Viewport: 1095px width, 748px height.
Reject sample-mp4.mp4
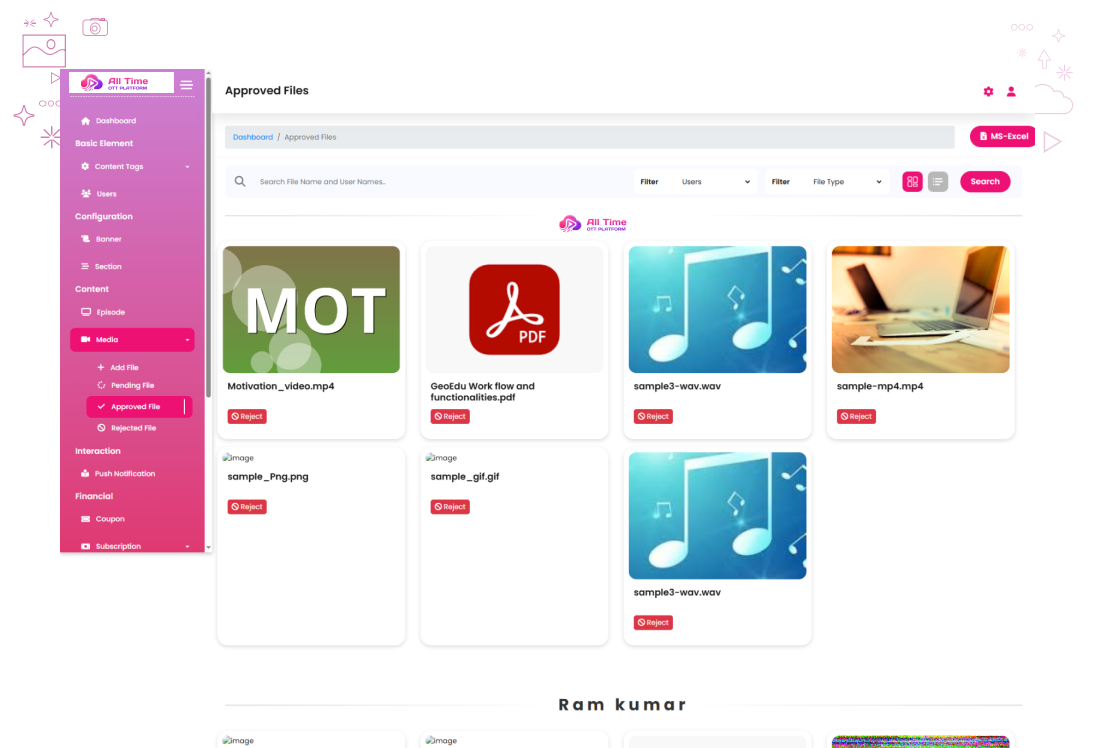[856, 416]
